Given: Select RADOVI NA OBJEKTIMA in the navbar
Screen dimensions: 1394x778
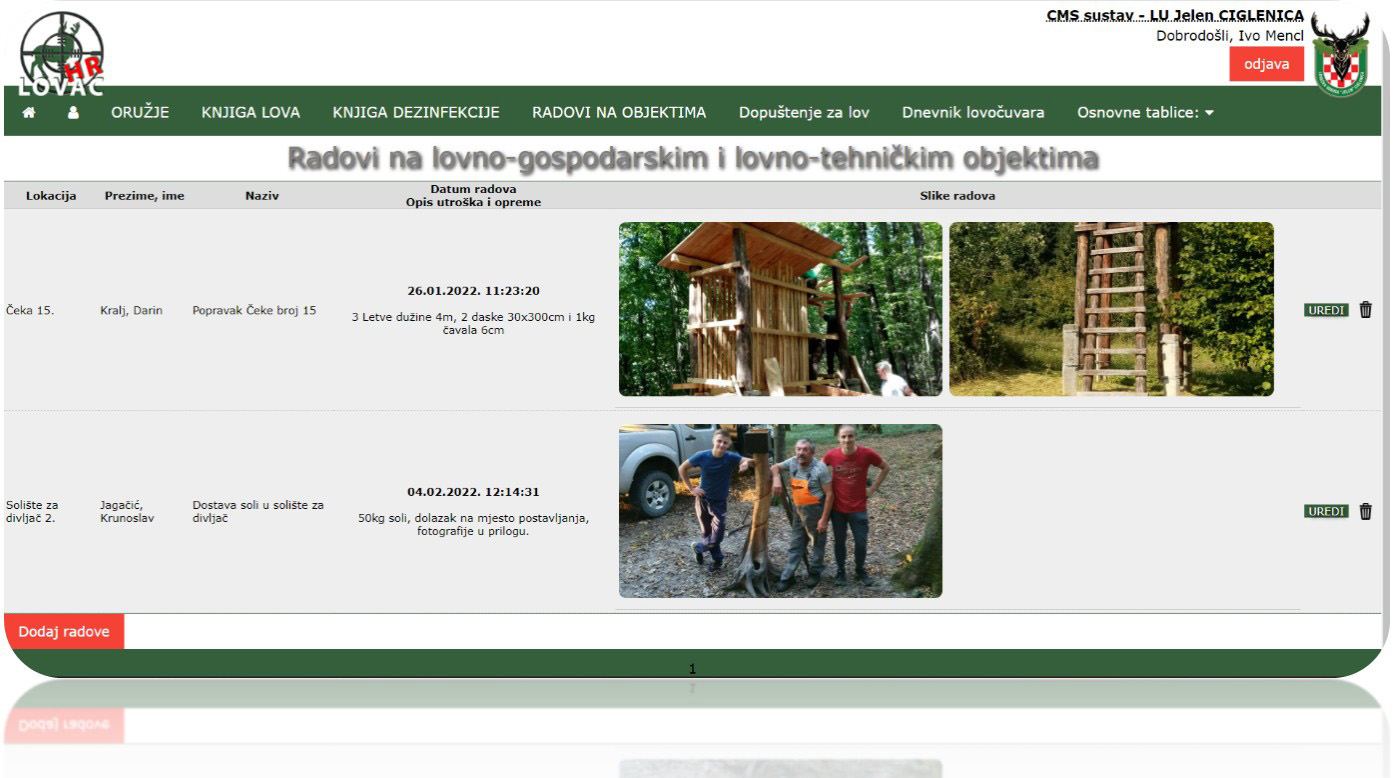Looking at the screenshot, I should tap(618, 112).
